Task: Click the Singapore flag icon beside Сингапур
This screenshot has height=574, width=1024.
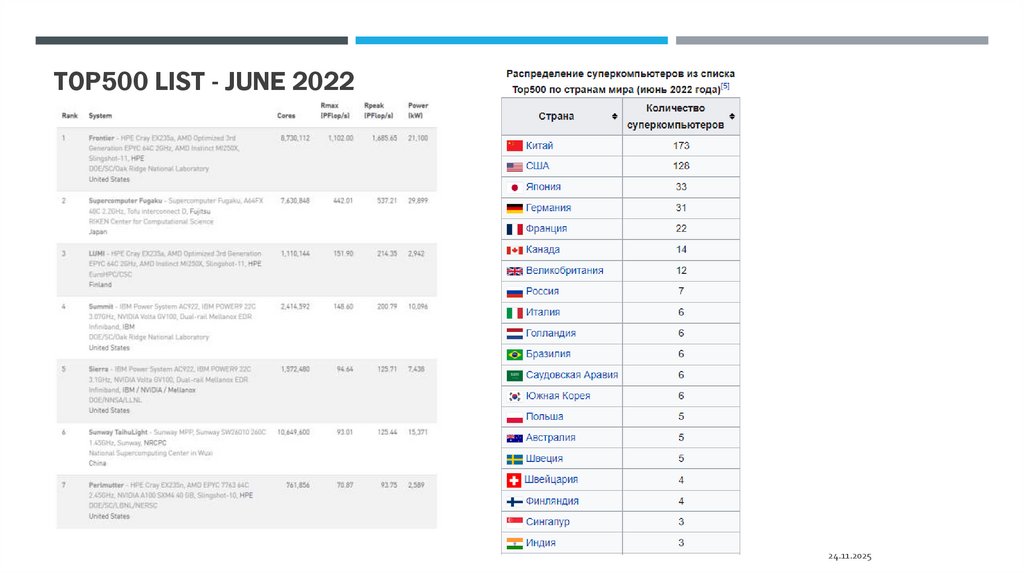Action: pyautogui.click(x=515, y=522)
